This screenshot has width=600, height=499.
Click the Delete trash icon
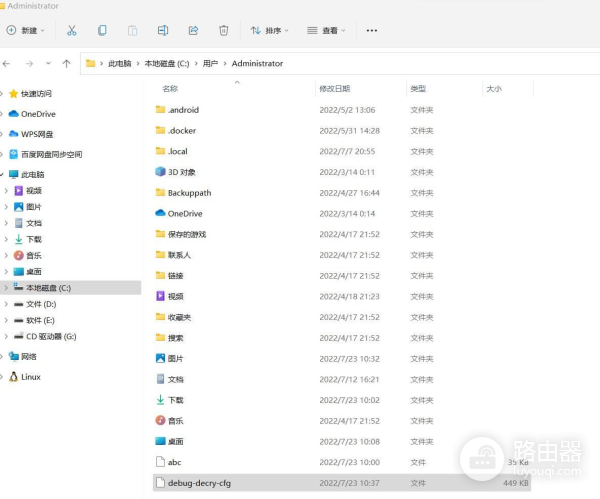[x=223, y=30]
